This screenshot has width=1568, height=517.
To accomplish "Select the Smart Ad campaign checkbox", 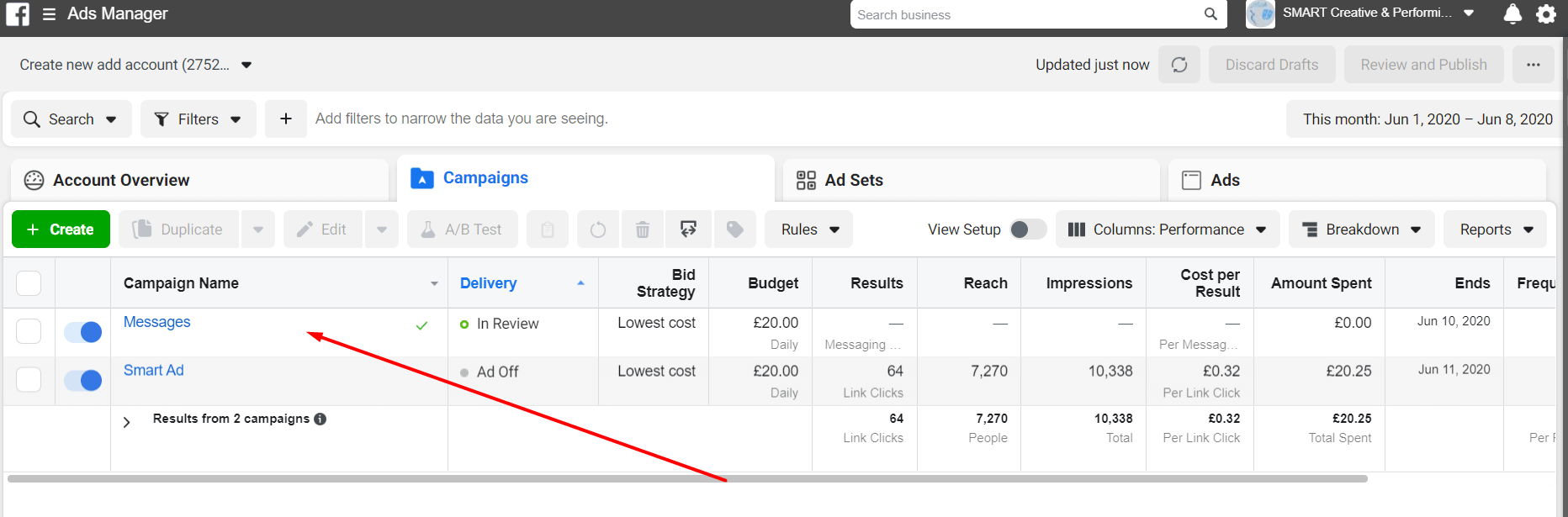I will click(29, 380).
